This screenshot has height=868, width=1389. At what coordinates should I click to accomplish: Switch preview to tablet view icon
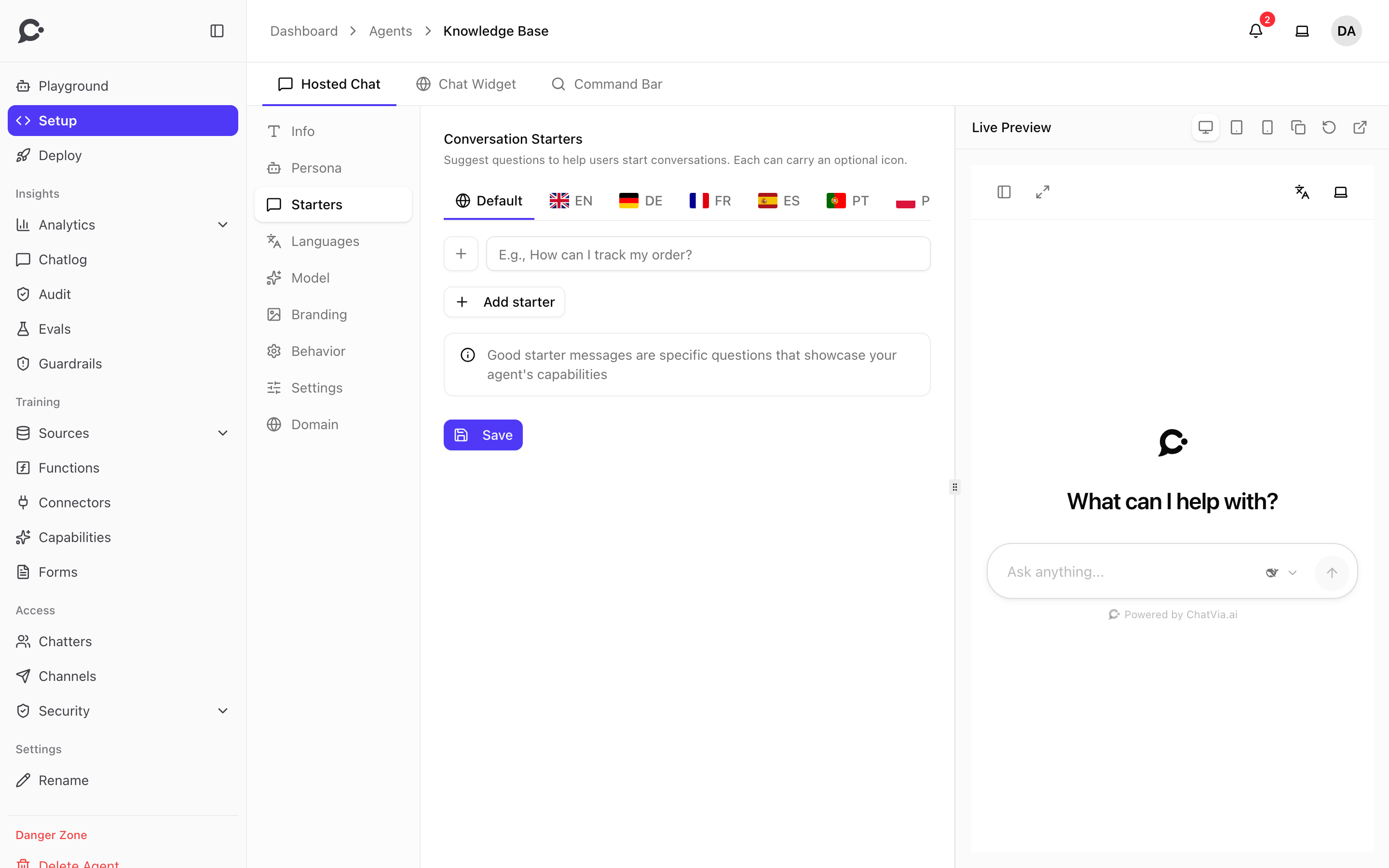point(1236,127)
